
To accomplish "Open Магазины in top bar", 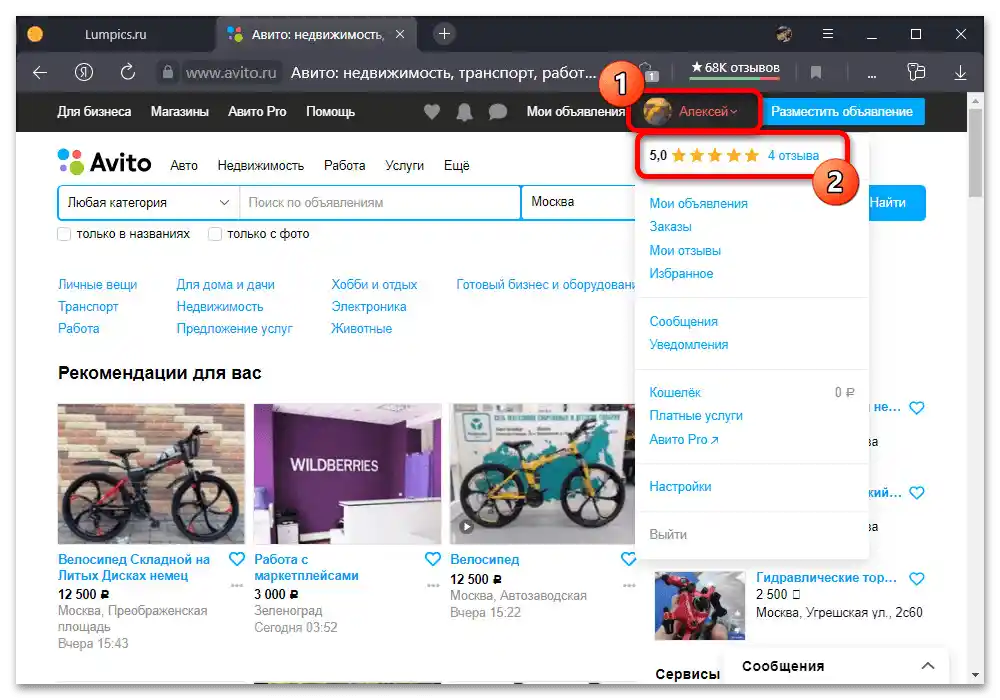I will coord(180,112).
